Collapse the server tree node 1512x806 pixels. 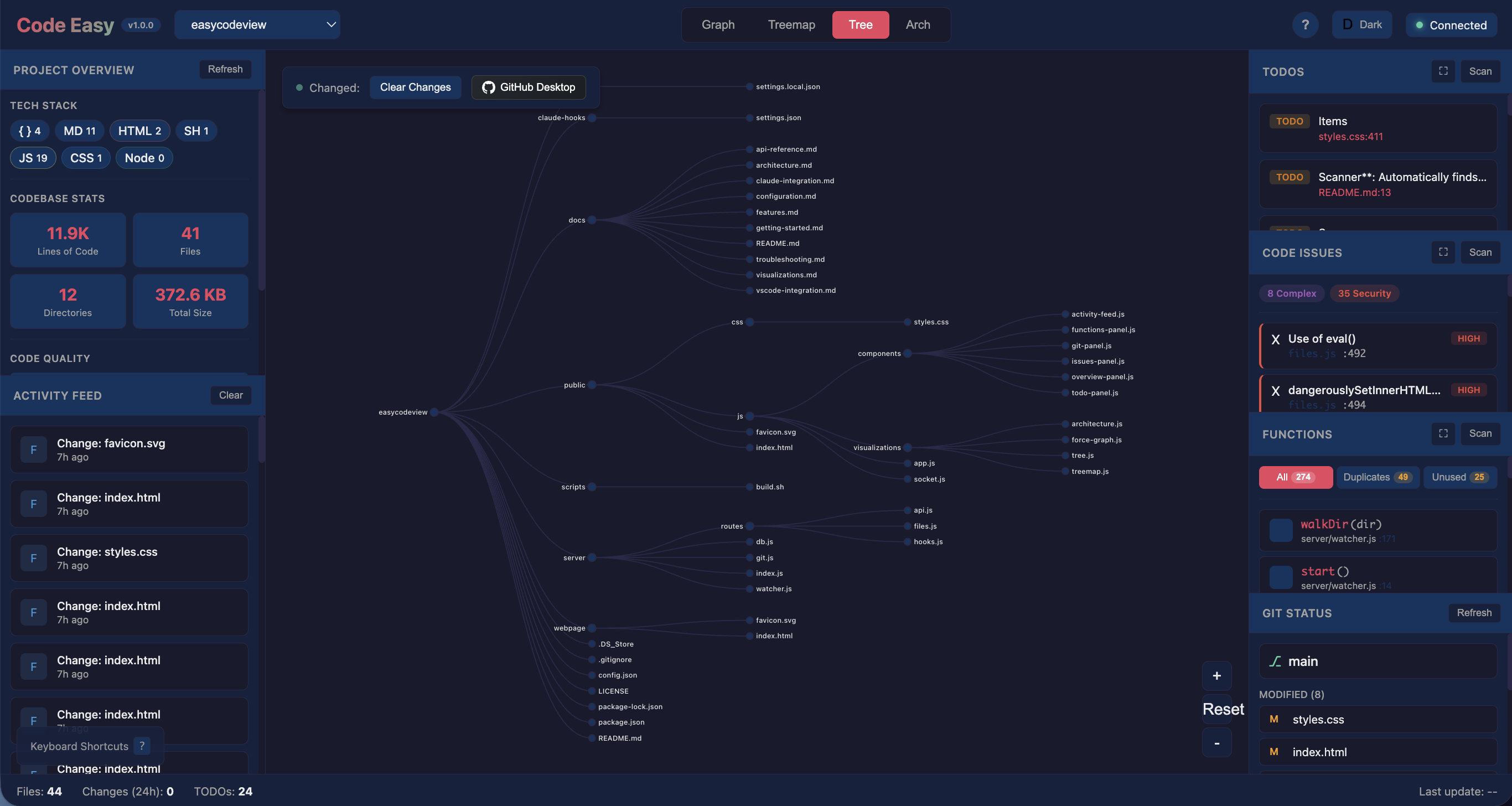[592, 557]
